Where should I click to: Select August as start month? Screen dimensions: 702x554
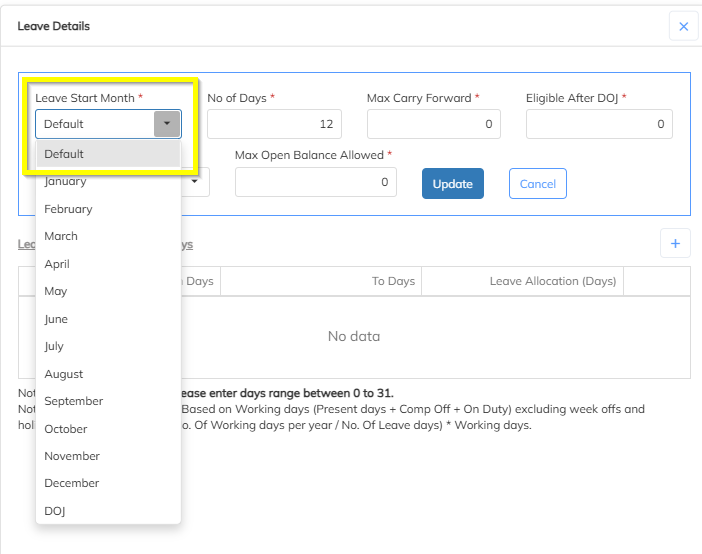64,374
